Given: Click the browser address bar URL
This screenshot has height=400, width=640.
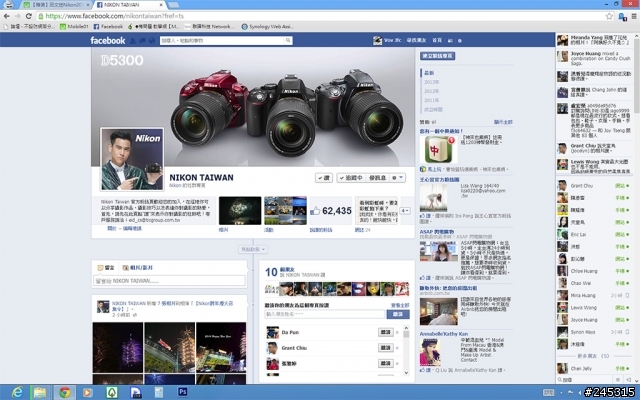Looking at the screenshot, I should pos(115,16).
